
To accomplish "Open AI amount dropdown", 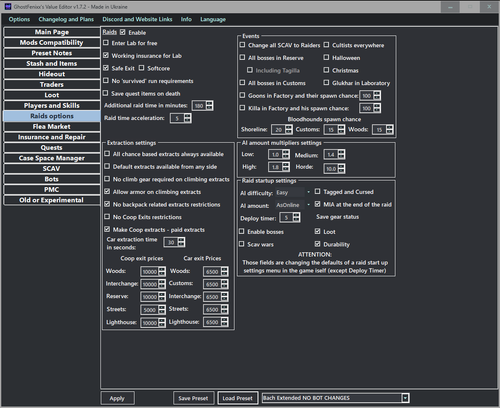I will [293, 205].
